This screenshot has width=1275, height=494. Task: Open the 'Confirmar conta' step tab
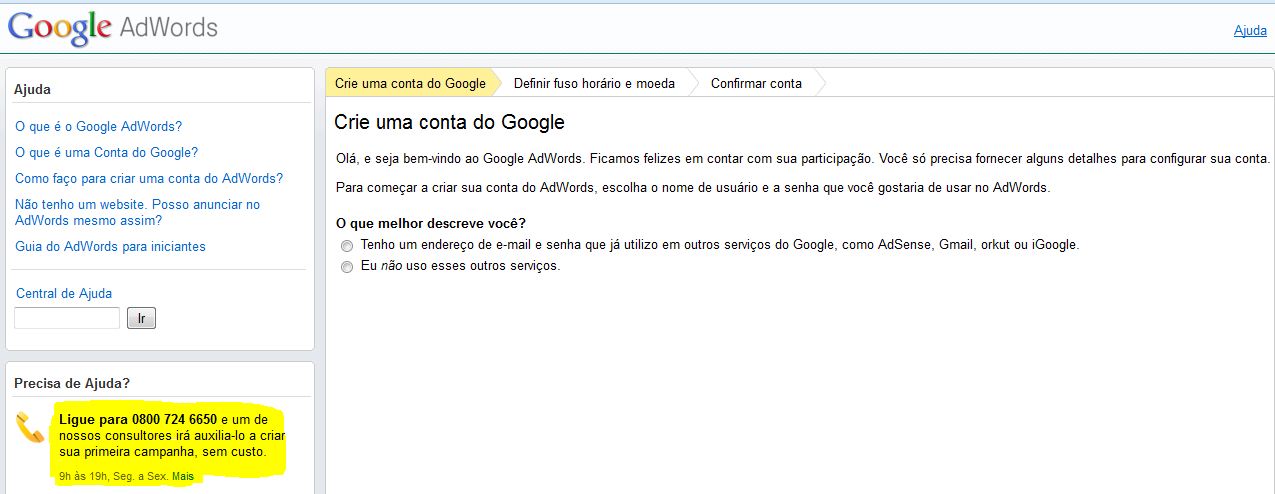pos(756,83)
